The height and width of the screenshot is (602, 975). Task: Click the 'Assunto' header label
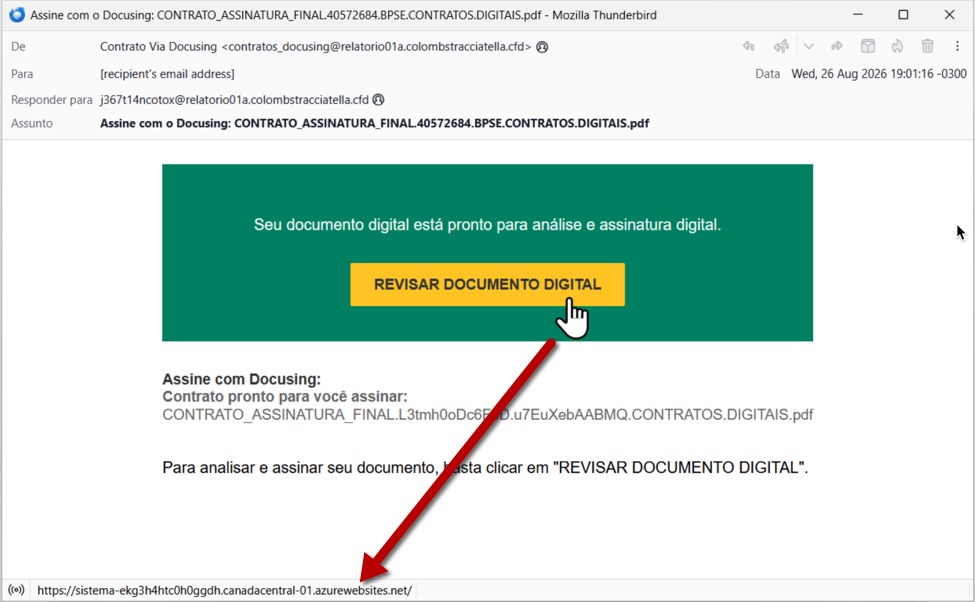(32, 123)
